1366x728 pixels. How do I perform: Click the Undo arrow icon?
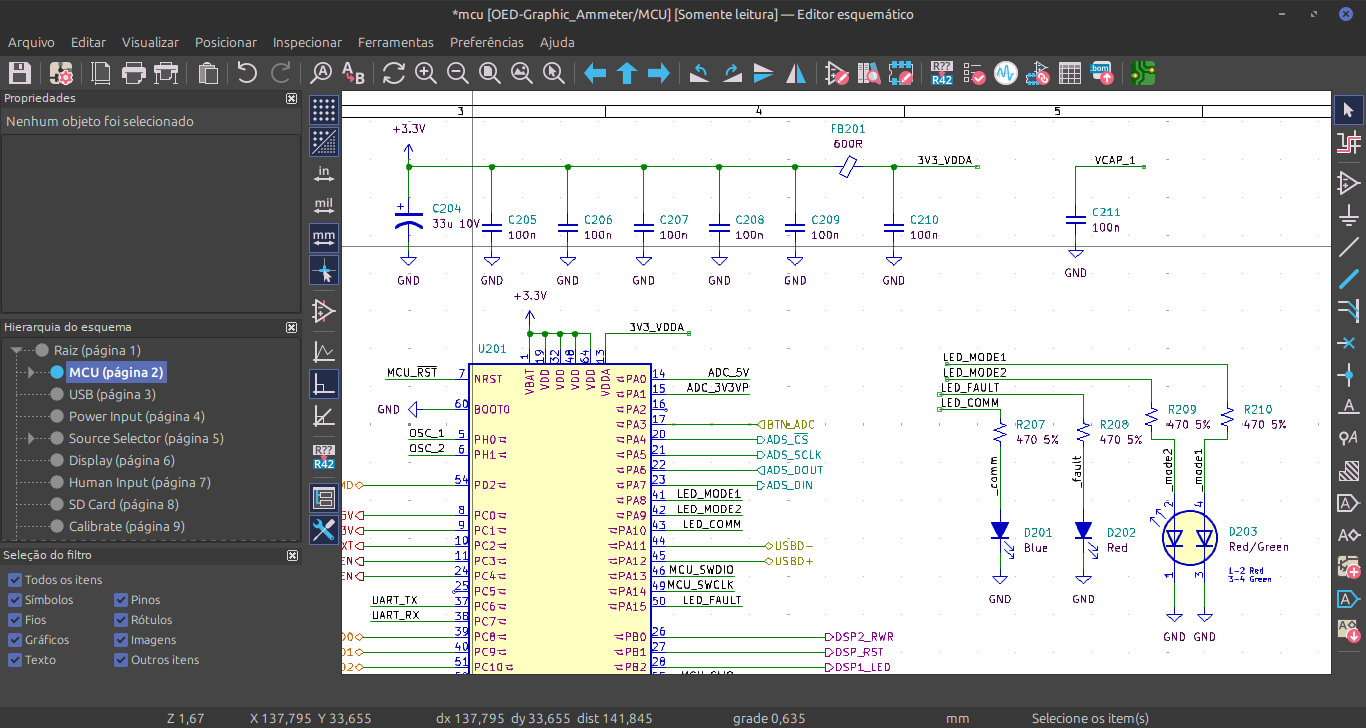click(247, 73)
